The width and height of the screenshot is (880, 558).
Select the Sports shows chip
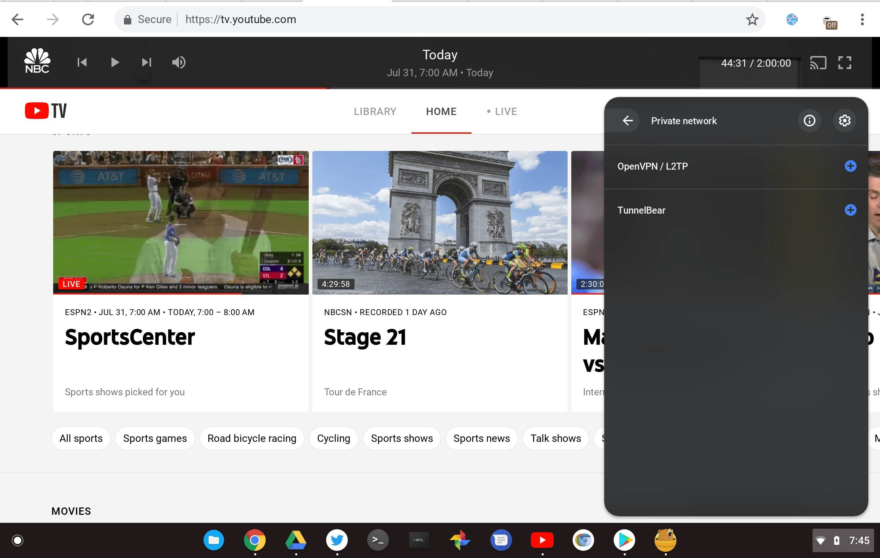(x=402, y=438)
